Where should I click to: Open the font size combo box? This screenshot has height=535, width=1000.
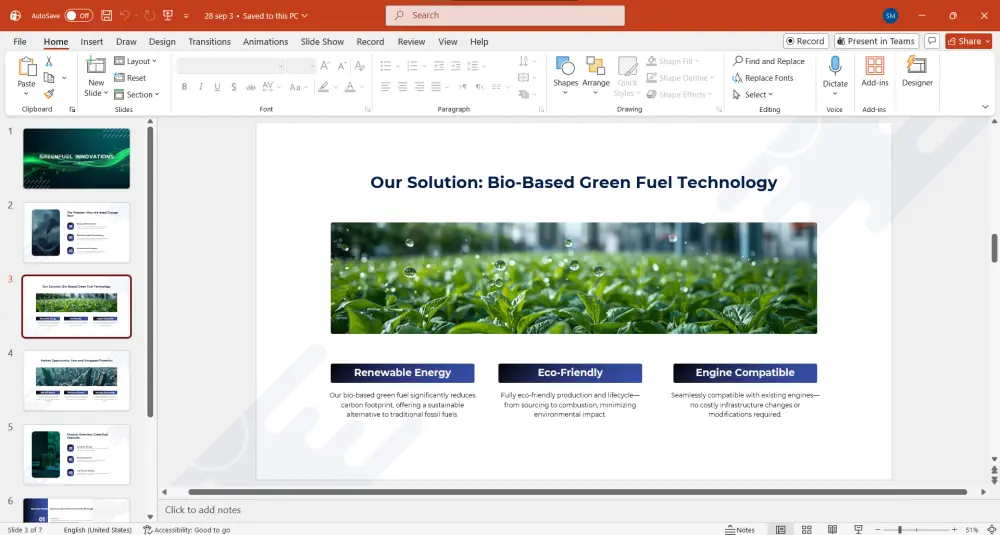(301, 66)
